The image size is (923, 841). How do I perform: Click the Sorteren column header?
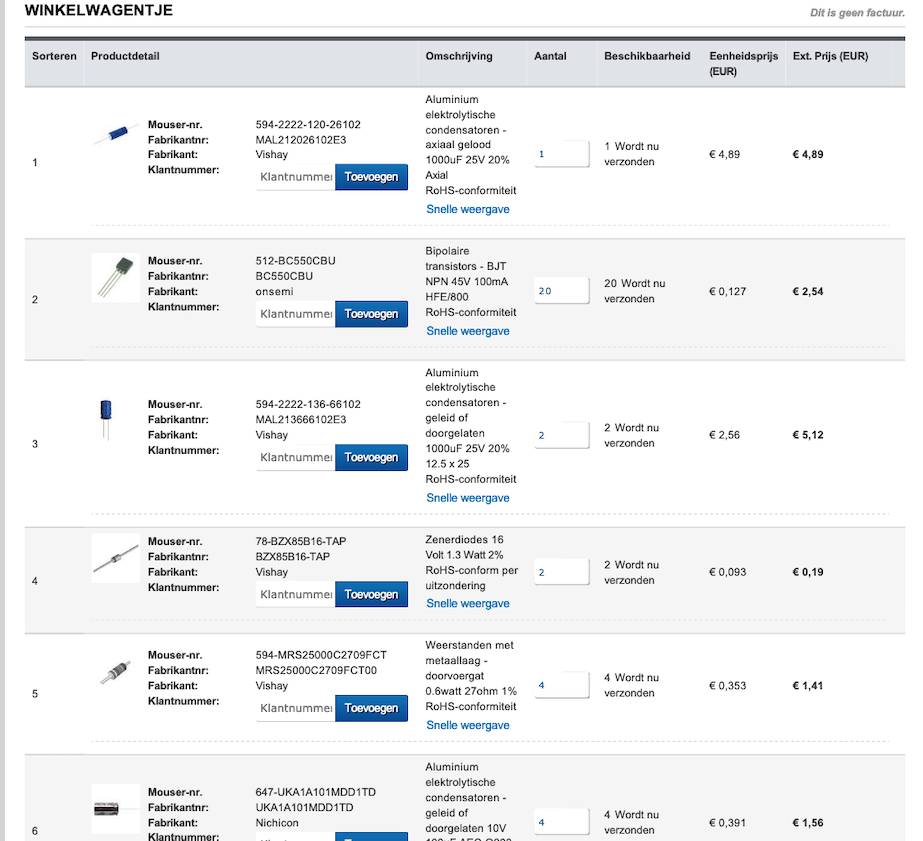pyautogui.click(x=54, y=56)
